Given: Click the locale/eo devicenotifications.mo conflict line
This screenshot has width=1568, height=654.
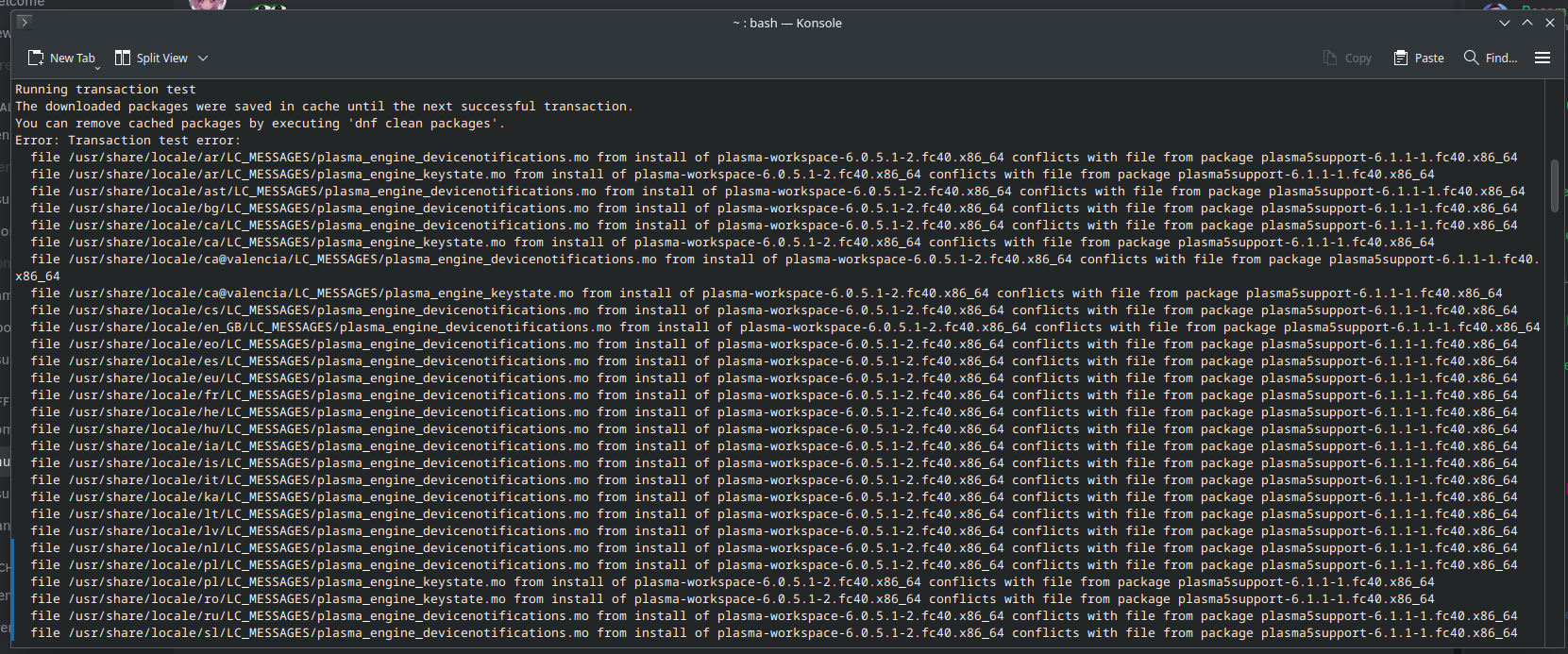Looking at the screenshot, I should [774, 344].
